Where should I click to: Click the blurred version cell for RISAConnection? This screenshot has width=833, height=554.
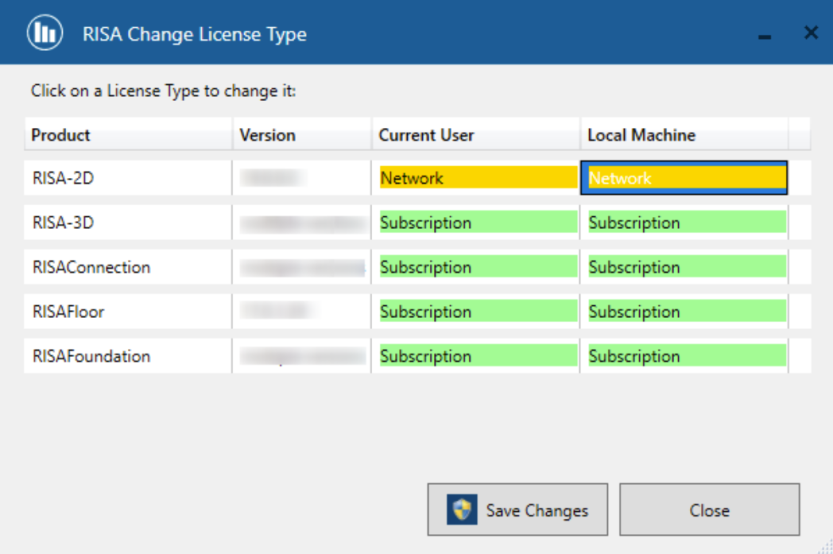pos(302,267)
